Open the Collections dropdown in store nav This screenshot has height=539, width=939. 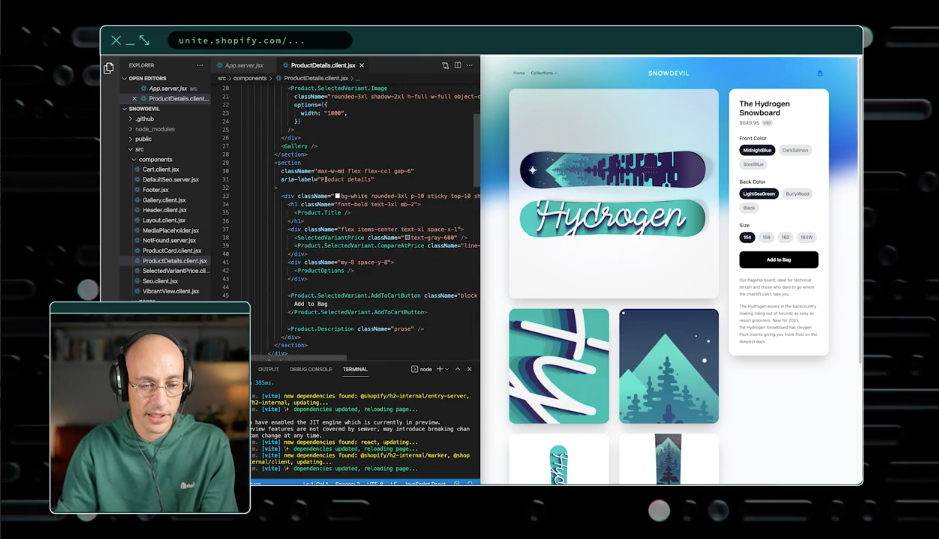pyautogui.click(x=544, y=73)
